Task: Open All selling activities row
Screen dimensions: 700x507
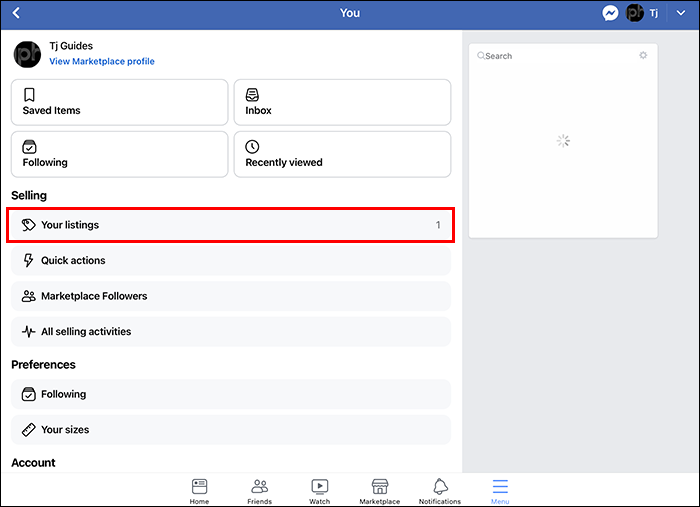Action: point(231,332)
